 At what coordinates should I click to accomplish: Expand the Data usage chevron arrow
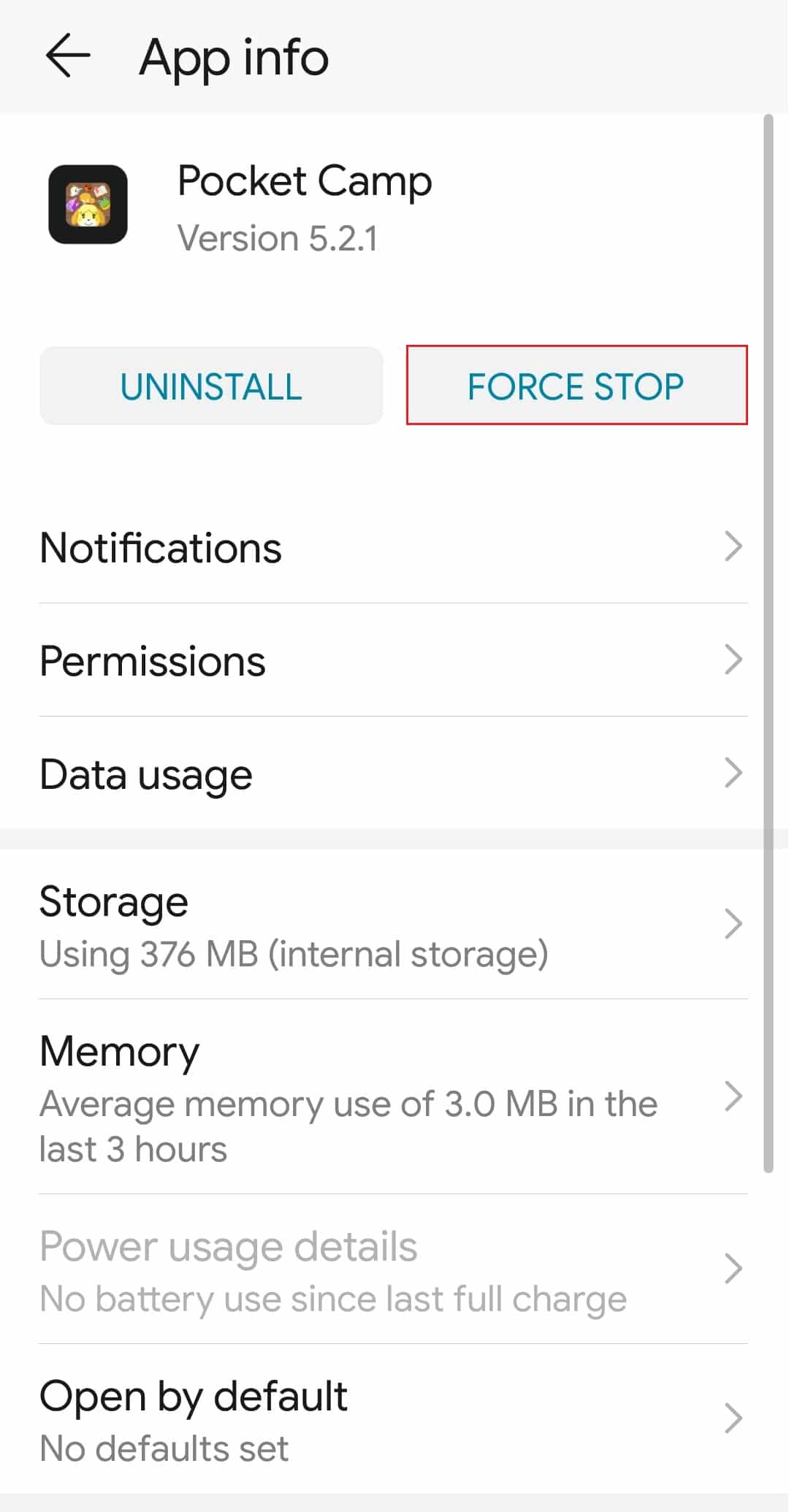tap(733, 773)
